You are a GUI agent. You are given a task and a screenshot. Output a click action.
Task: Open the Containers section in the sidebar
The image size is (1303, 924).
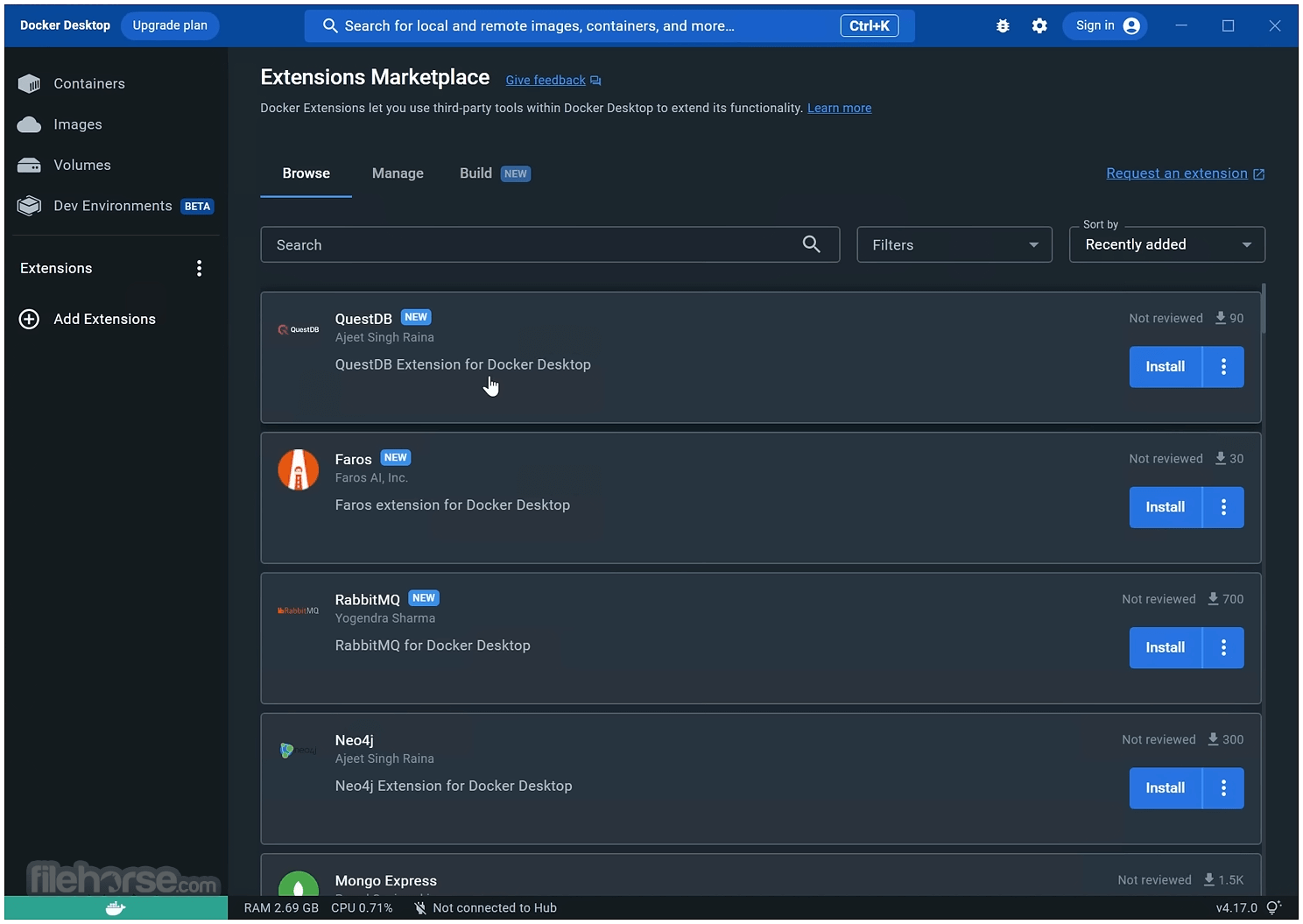[114, 83]
